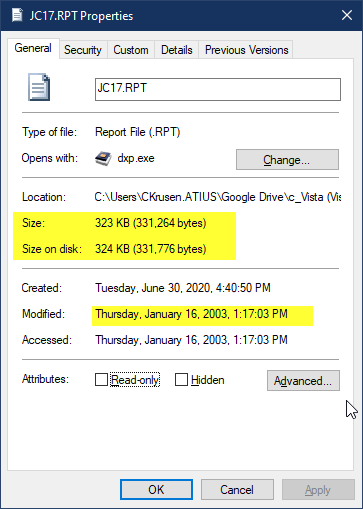This screenshot has width=363, height=509.
Task: Click the document icon in the title bar
Action: pos(17,15)
